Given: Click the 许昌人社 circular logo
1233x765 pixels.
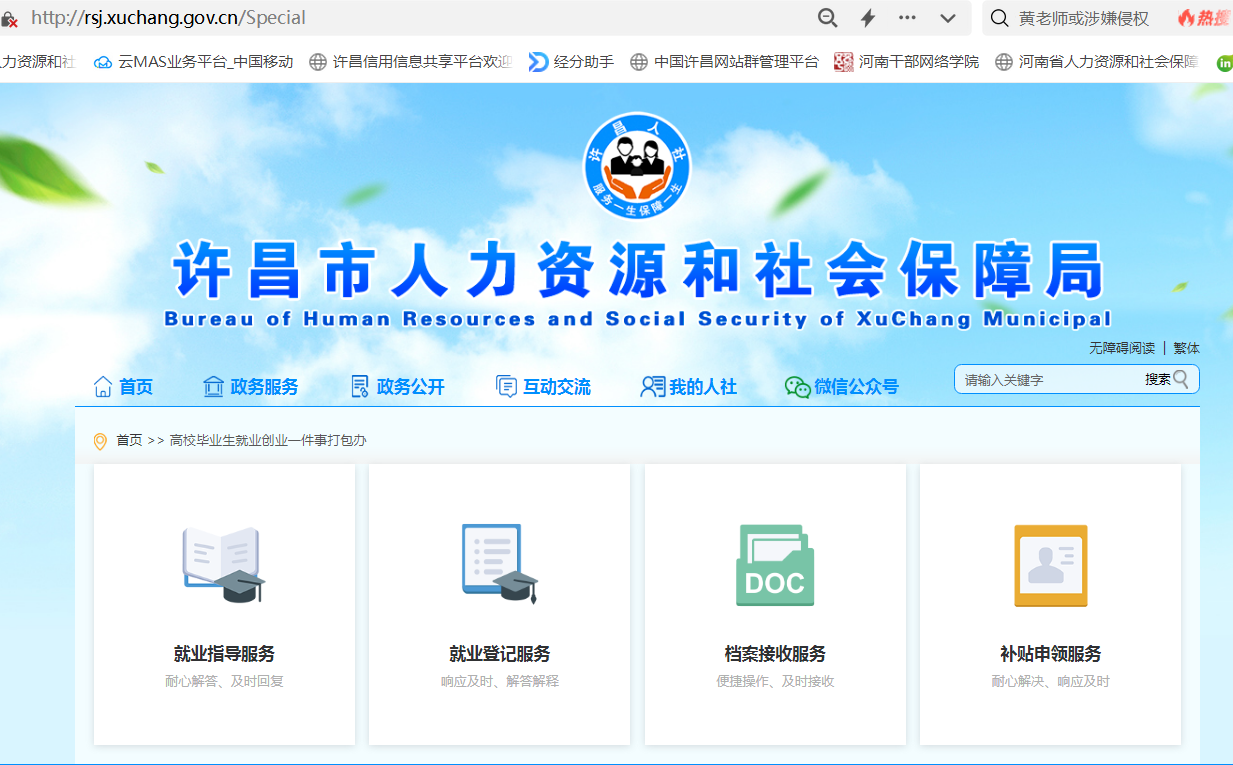Looking at the screenshot, I should (x=637, y=164).
